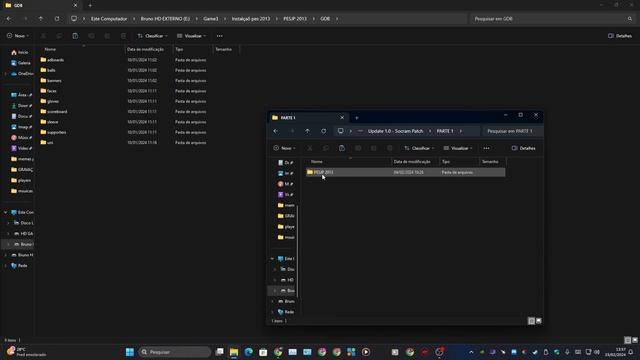Viewport: 640px width, 360px height.
Task: Open Microsoft Edge from the taskbar
Action: (x=249, y=352)
